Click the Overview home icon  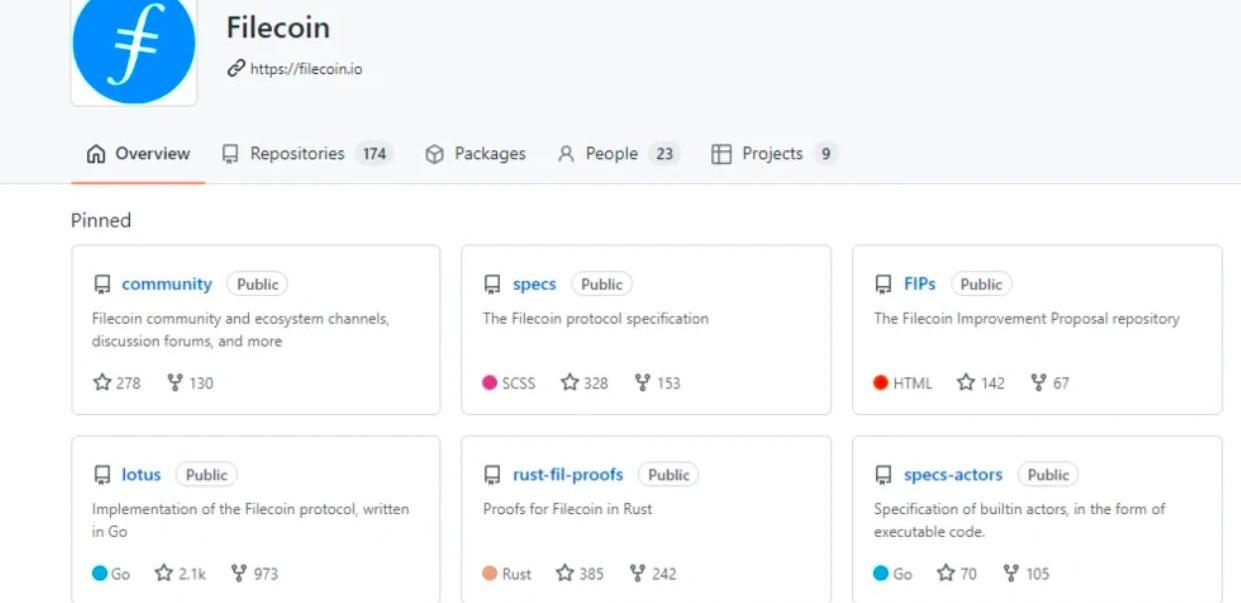(x=96, y=154)
